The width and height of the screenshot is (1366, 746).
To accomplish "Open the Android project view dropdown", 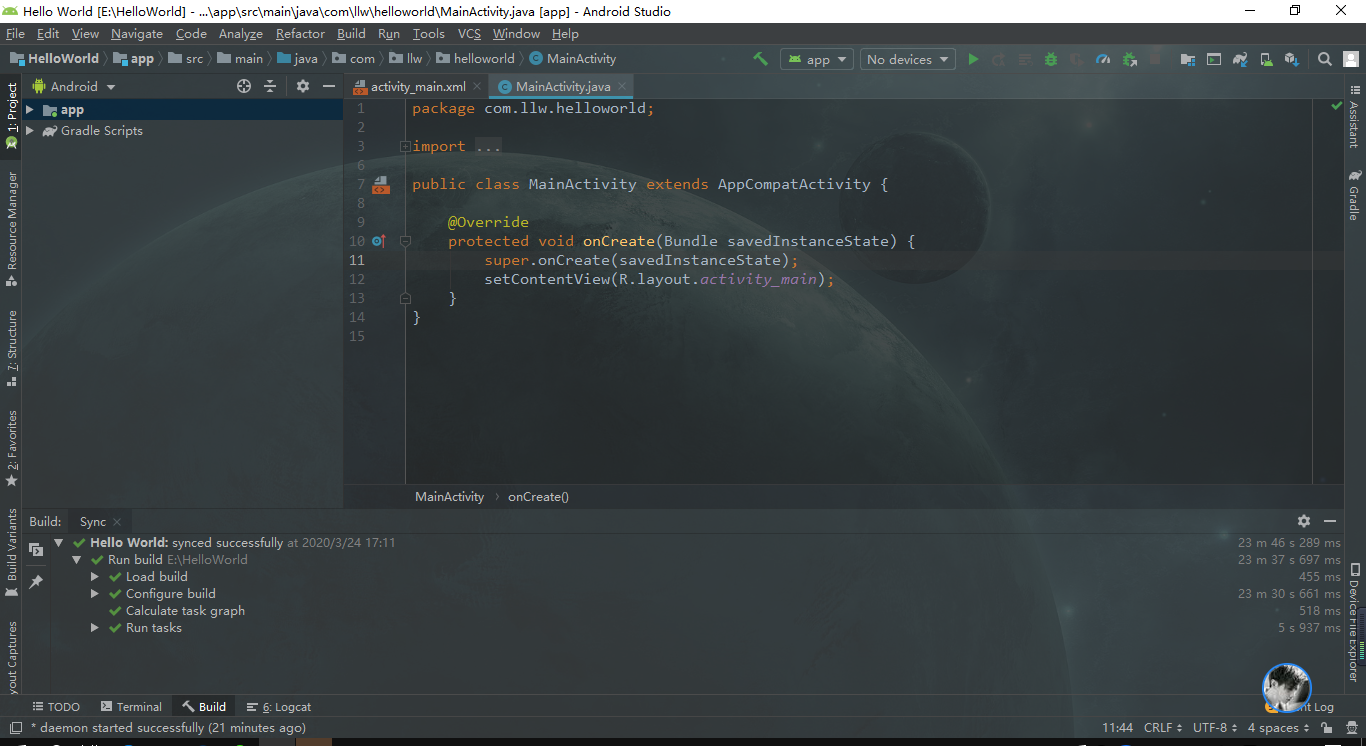I will pos(74,86).
